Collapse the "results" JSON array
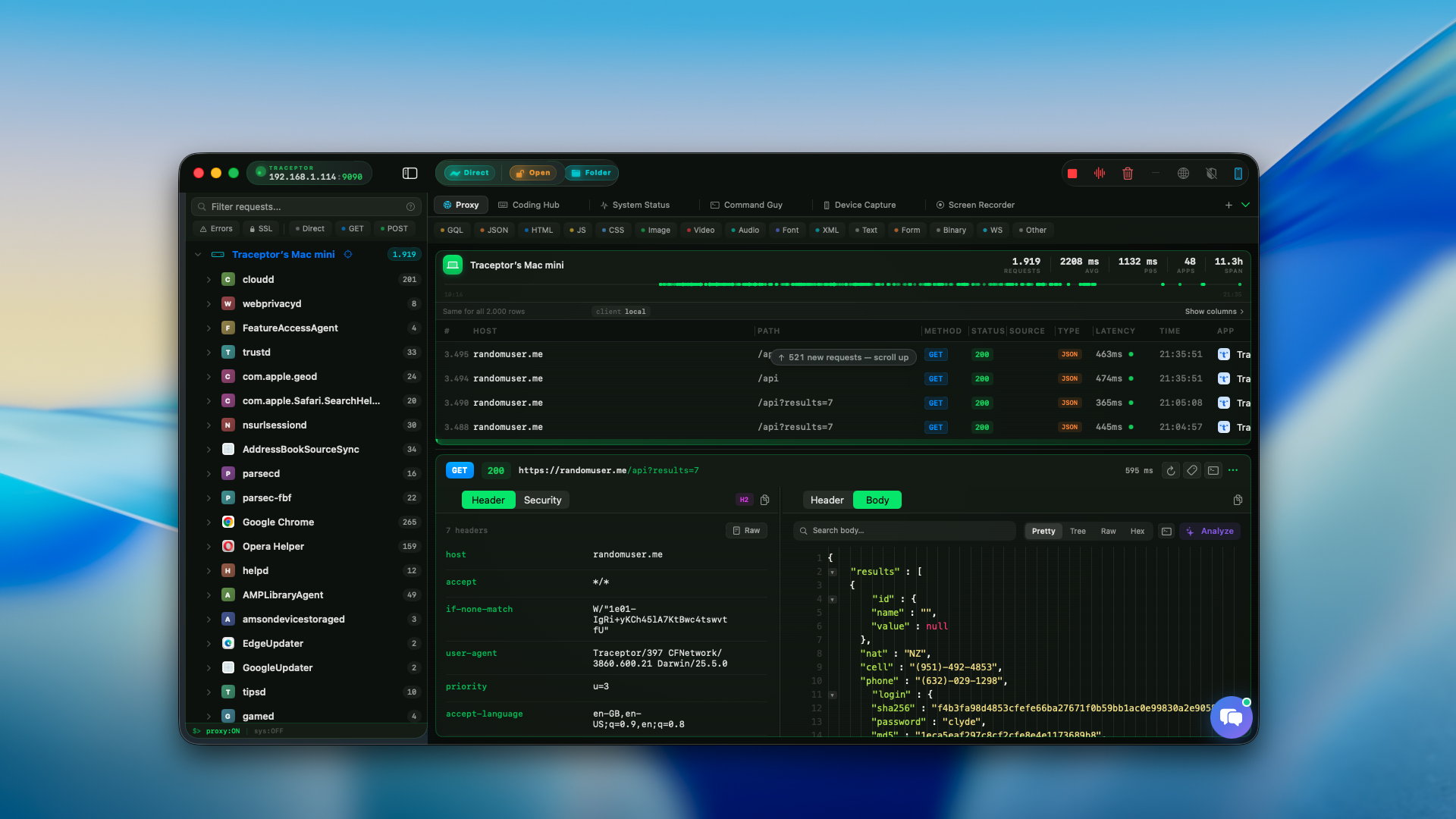The width and height of the screenshot is (1456, 819). point(833,572)
